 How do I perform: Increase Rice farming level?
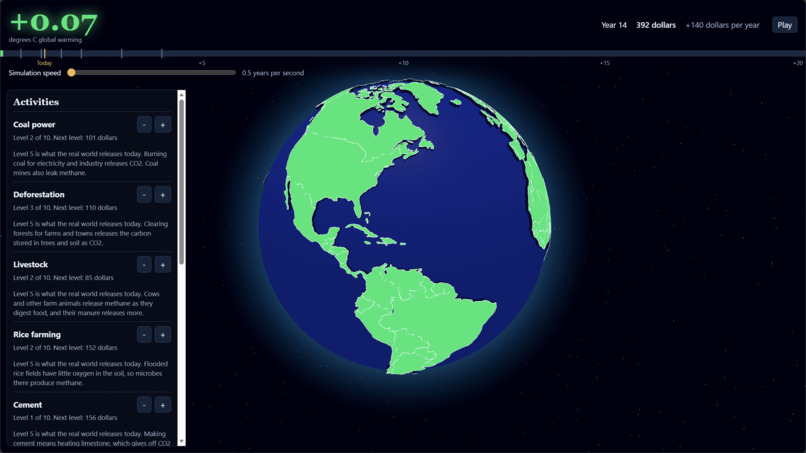[162, 335]
